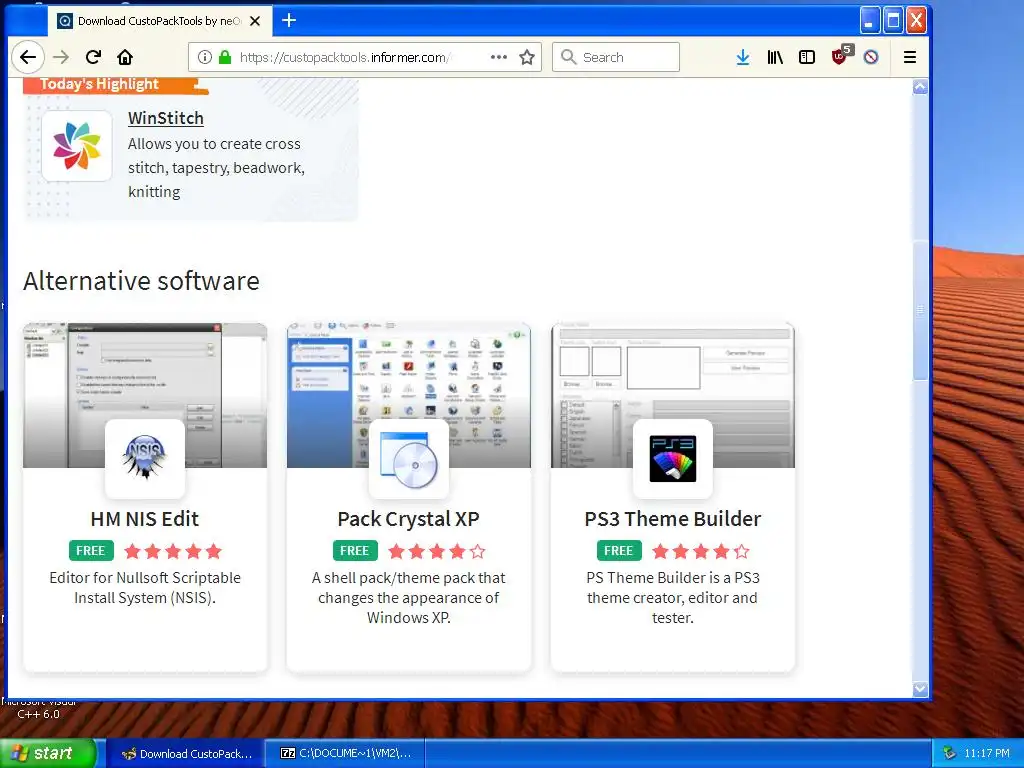Select the Download CustoPackTools tab
The width and height of the screenshot is (1024, 768).
tap(159, 21)
